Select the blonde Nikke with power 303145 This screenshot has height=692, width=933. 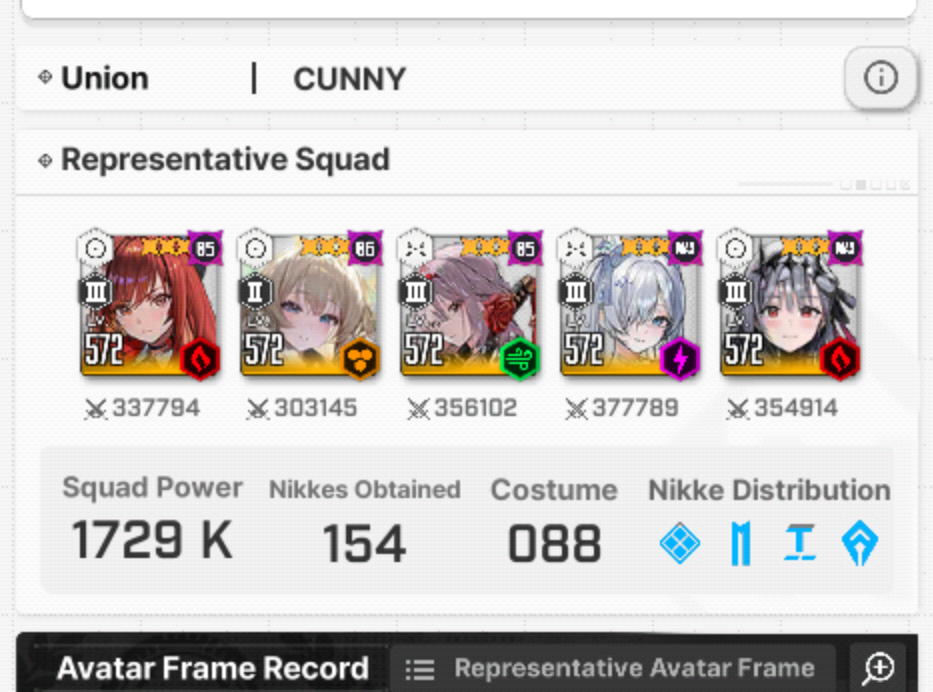(x=310, y=304)
